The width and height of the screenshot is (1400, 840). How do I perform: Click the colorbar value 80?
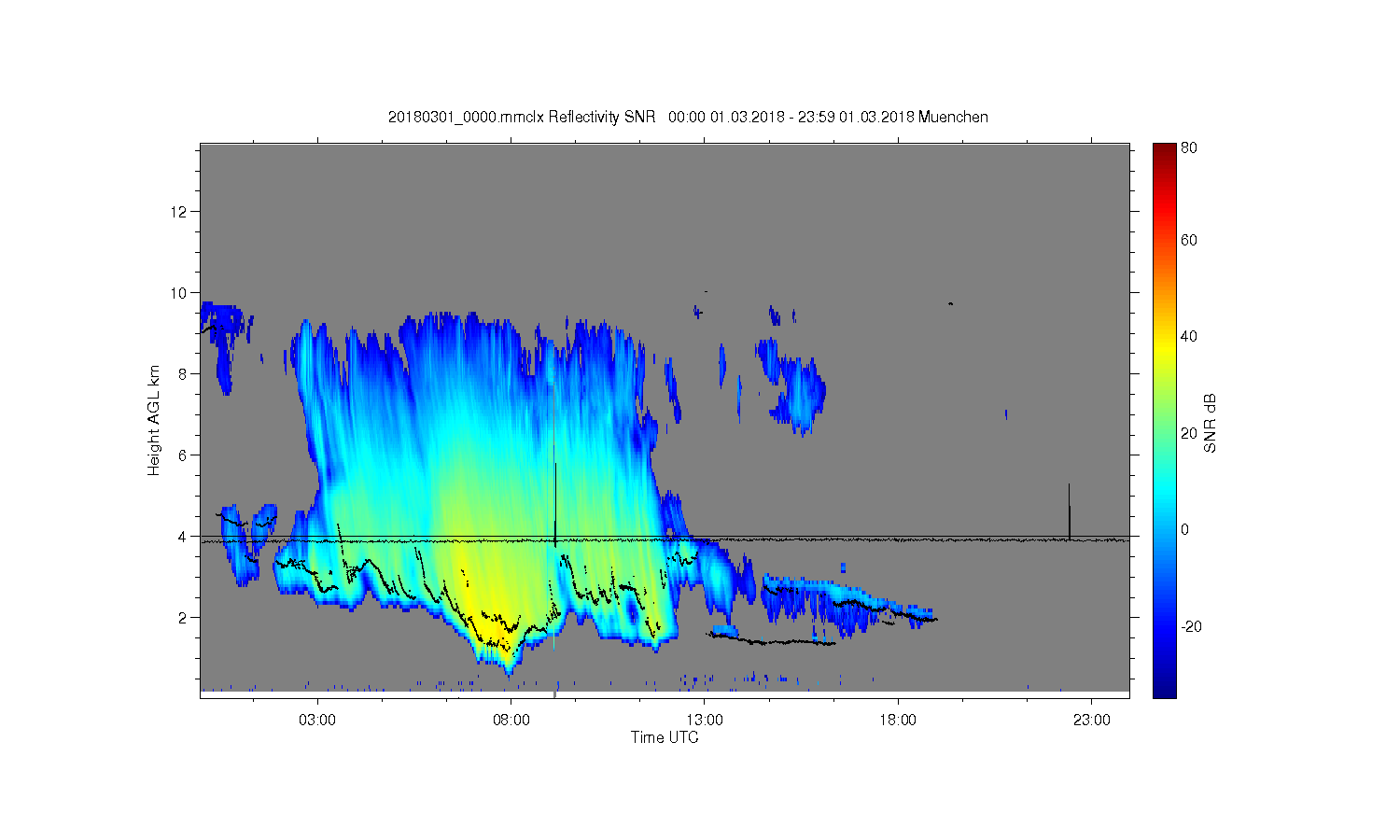tap(1188, 147)
